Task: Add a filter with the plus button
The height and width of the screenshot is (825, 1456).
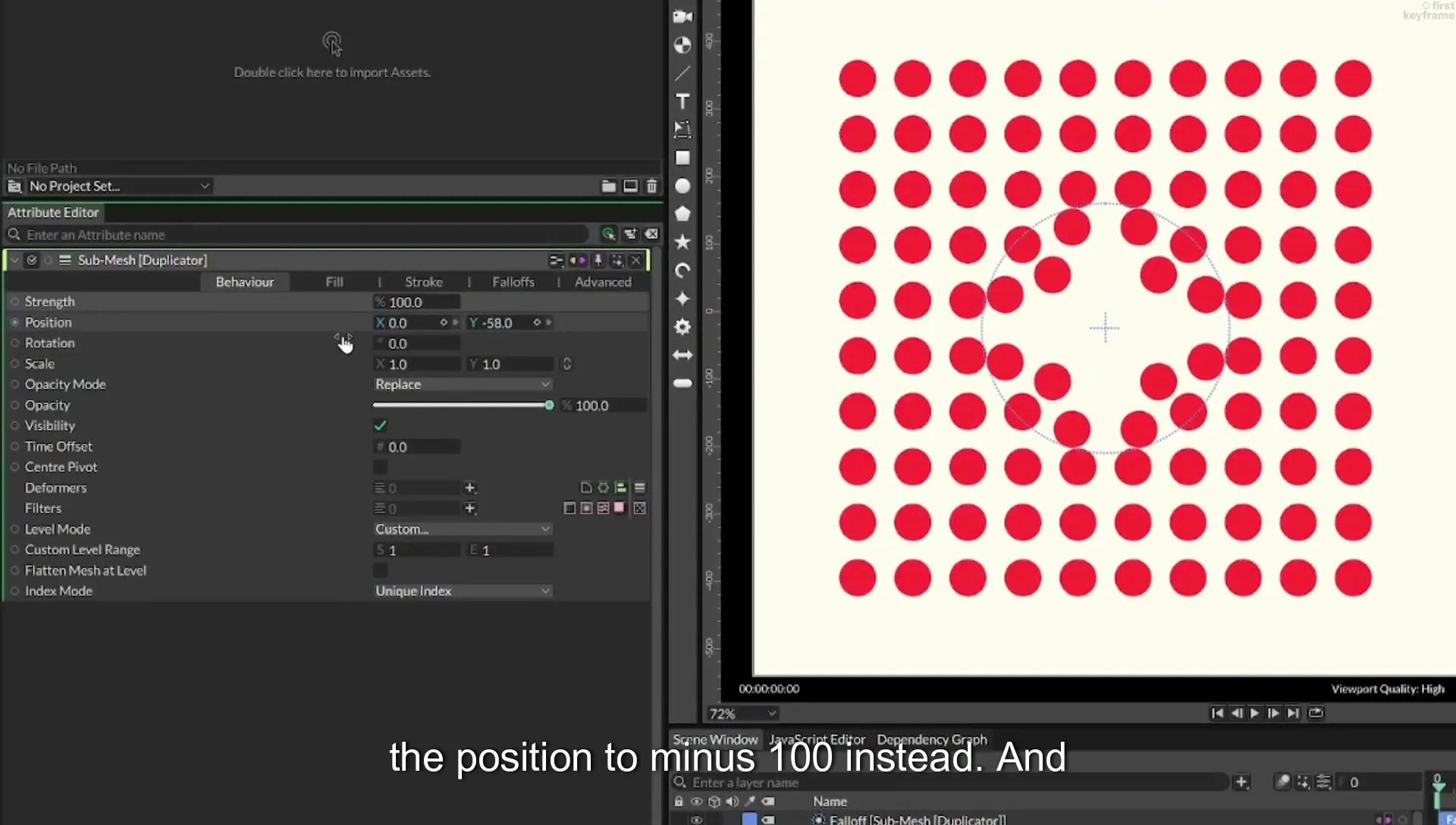Action: (x=470, y=508)
